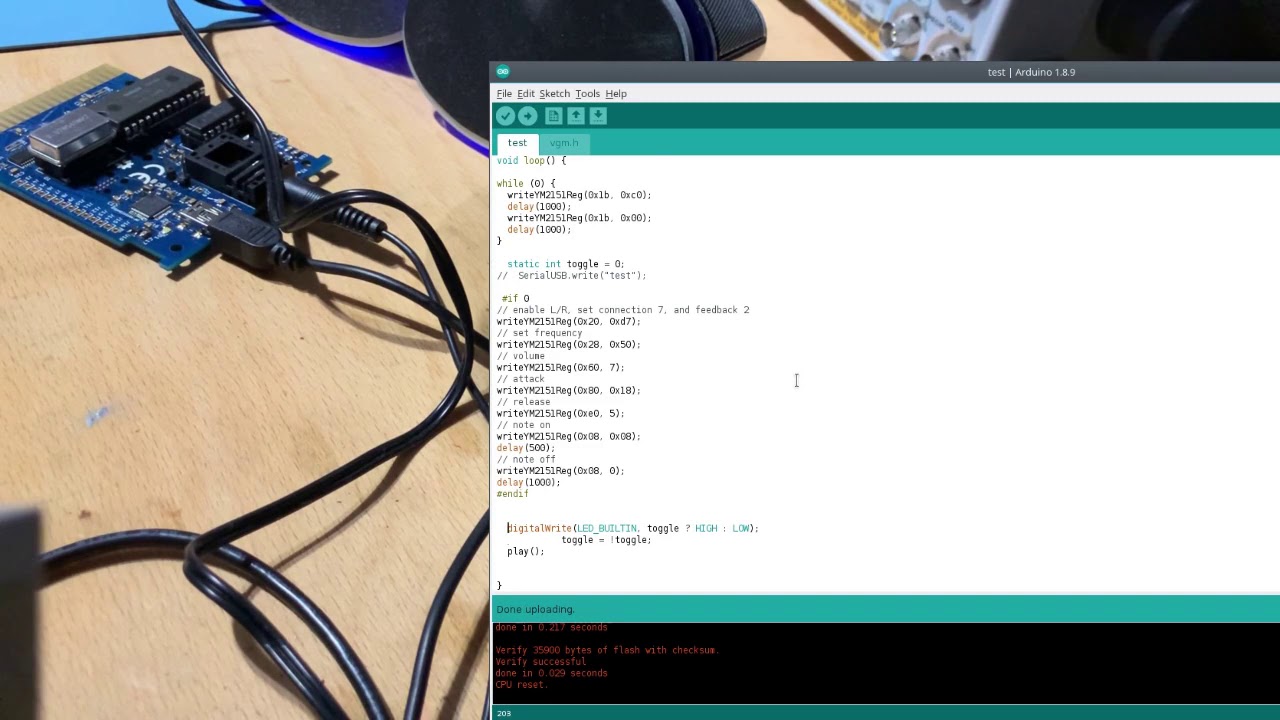Click the '#if 0' directive line

[516, 298]
